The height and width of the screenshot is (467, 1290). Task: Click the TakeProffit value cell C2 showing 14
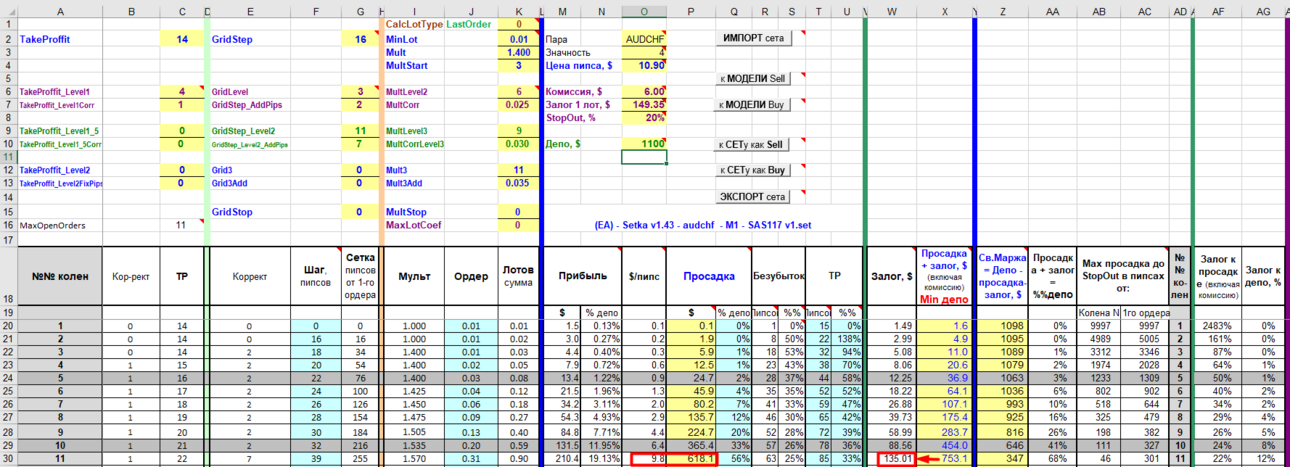coord(181,38)
